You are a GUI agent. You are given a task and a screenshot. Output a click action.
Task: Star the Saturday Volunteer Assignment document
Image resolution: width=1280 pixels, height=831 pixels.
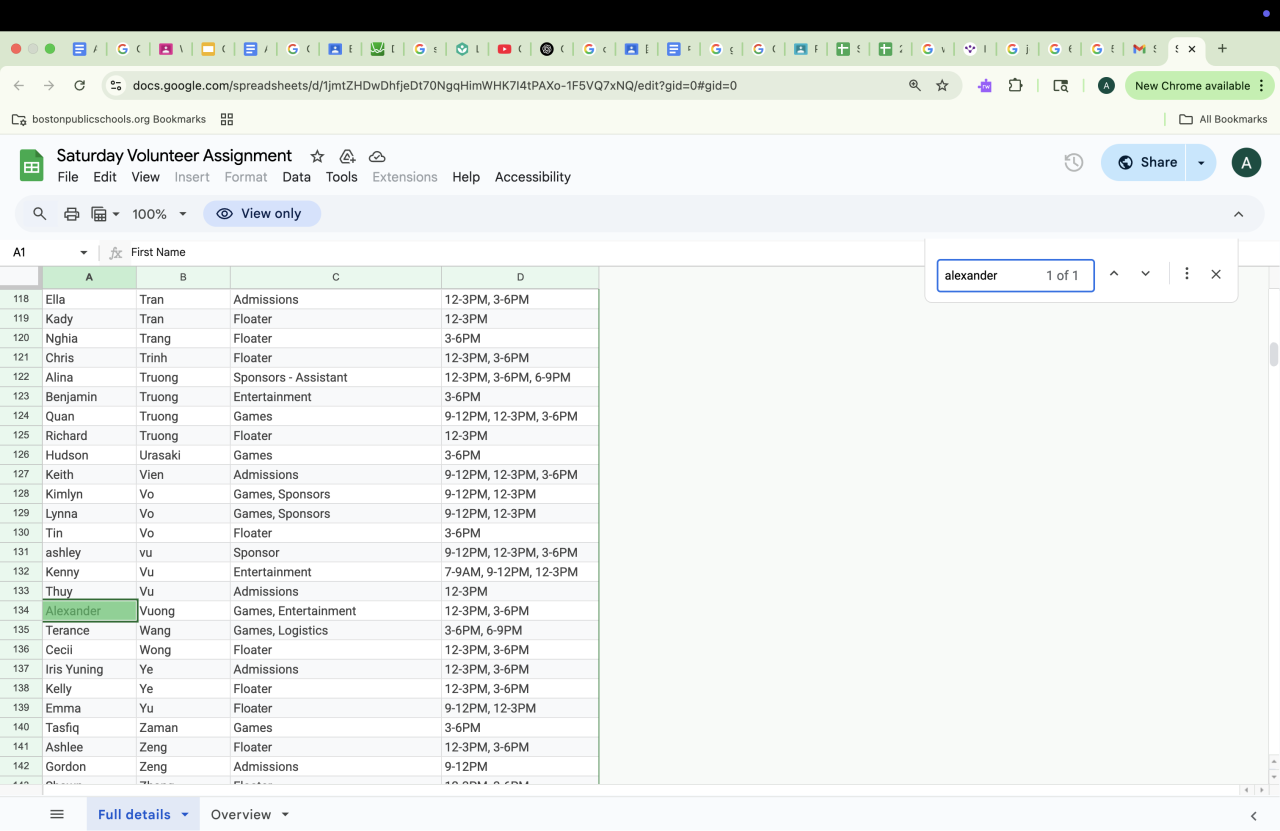click(x=317, y=157)
